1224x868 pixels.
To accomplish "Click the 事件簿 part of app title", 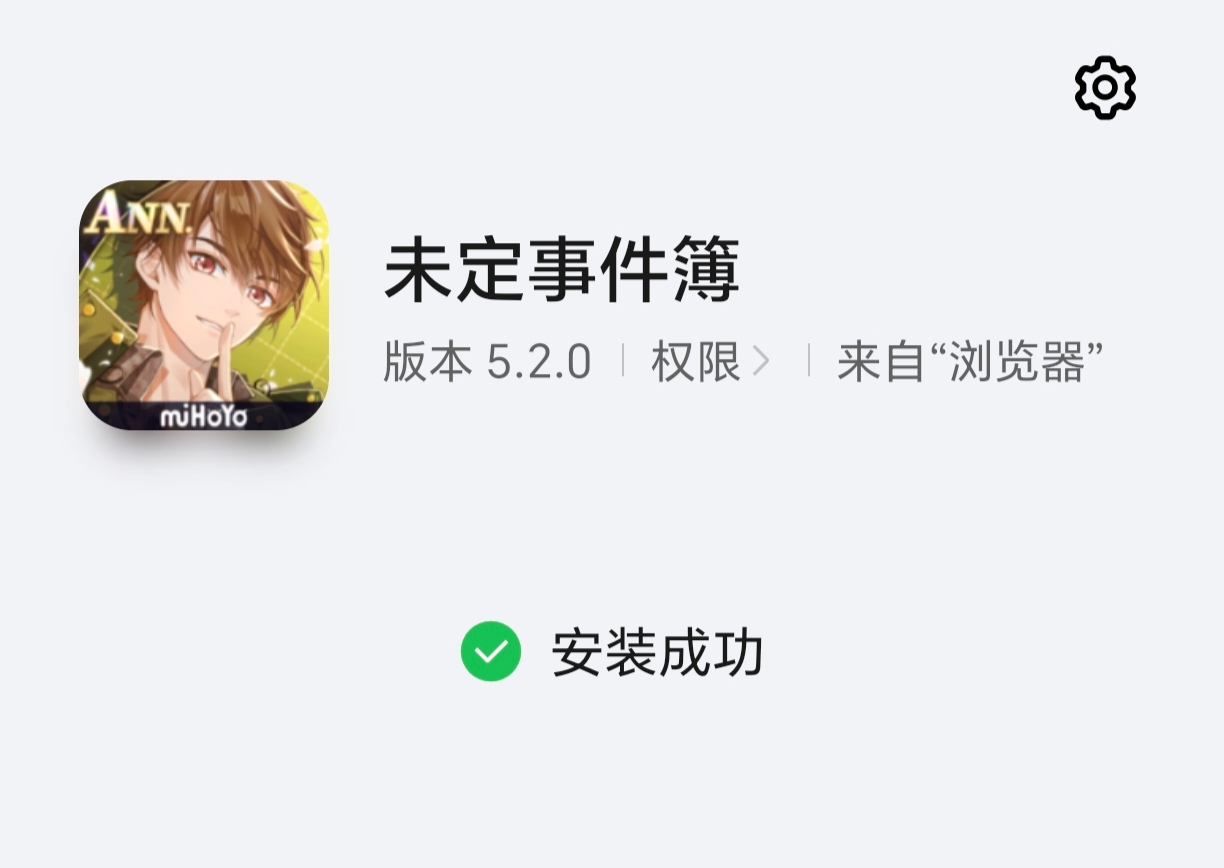I will (634, 270).
